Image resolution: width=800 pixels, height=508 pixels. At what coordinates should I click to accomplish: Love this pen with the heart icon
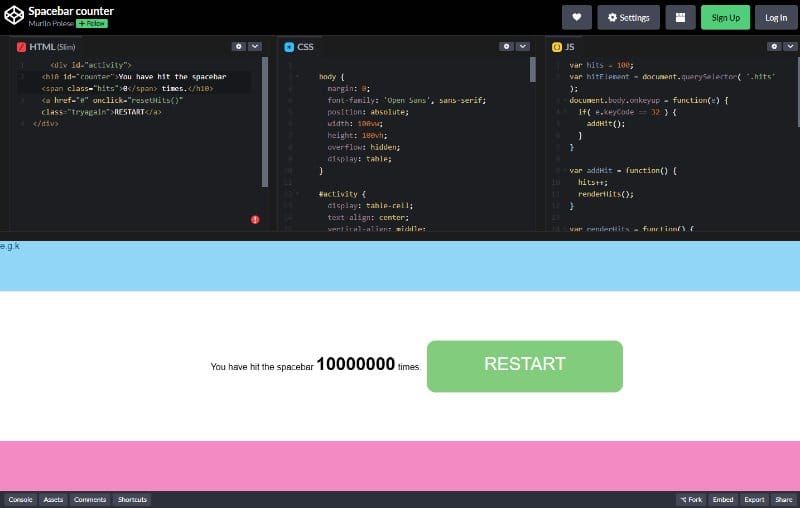click(x=577, y=17)
